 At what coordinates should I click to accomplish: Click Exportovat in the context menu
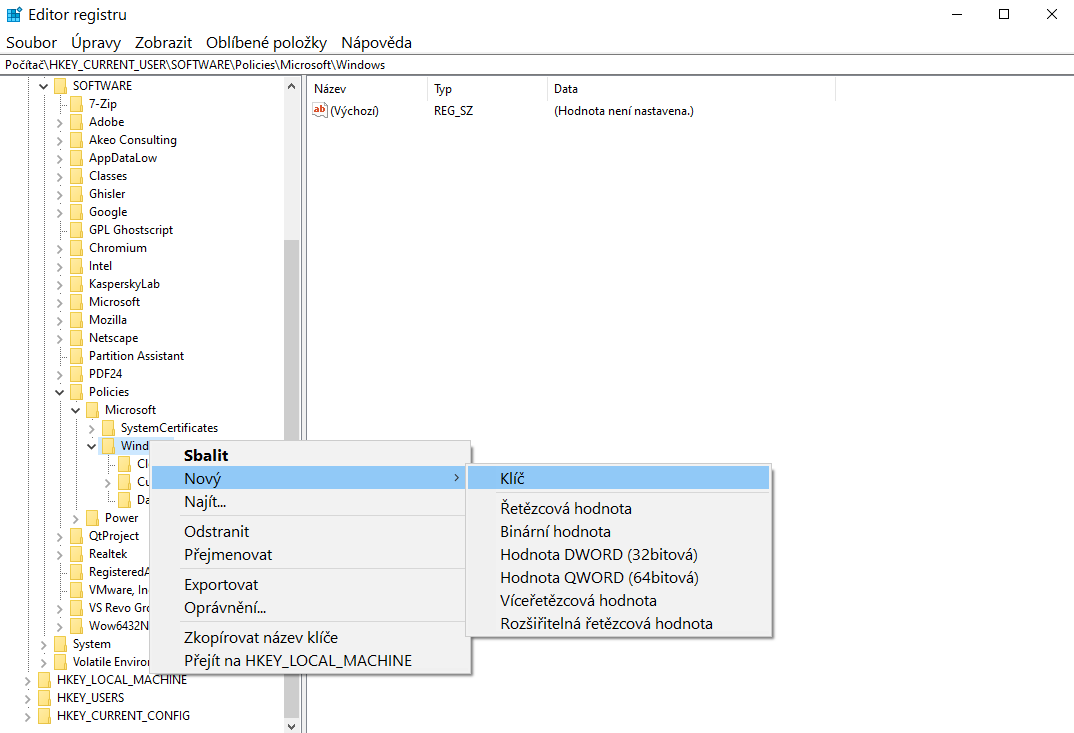[x=221, y=585]
